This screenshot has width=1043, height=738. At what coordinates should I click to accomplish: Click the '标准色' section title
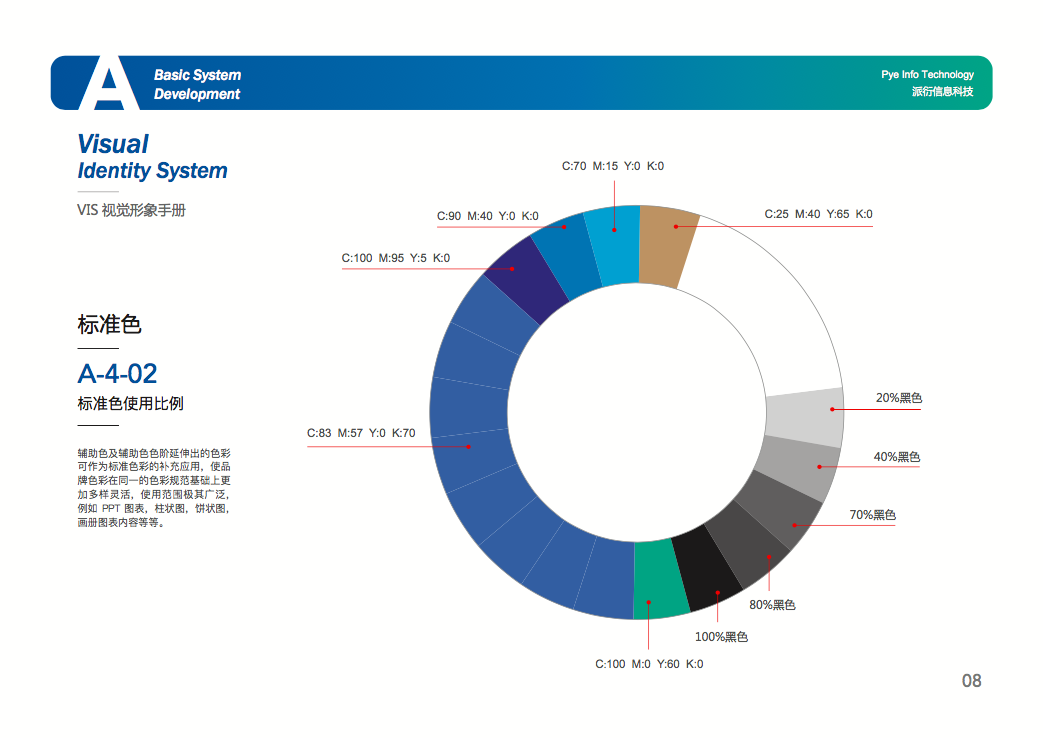tap(109, 325)
